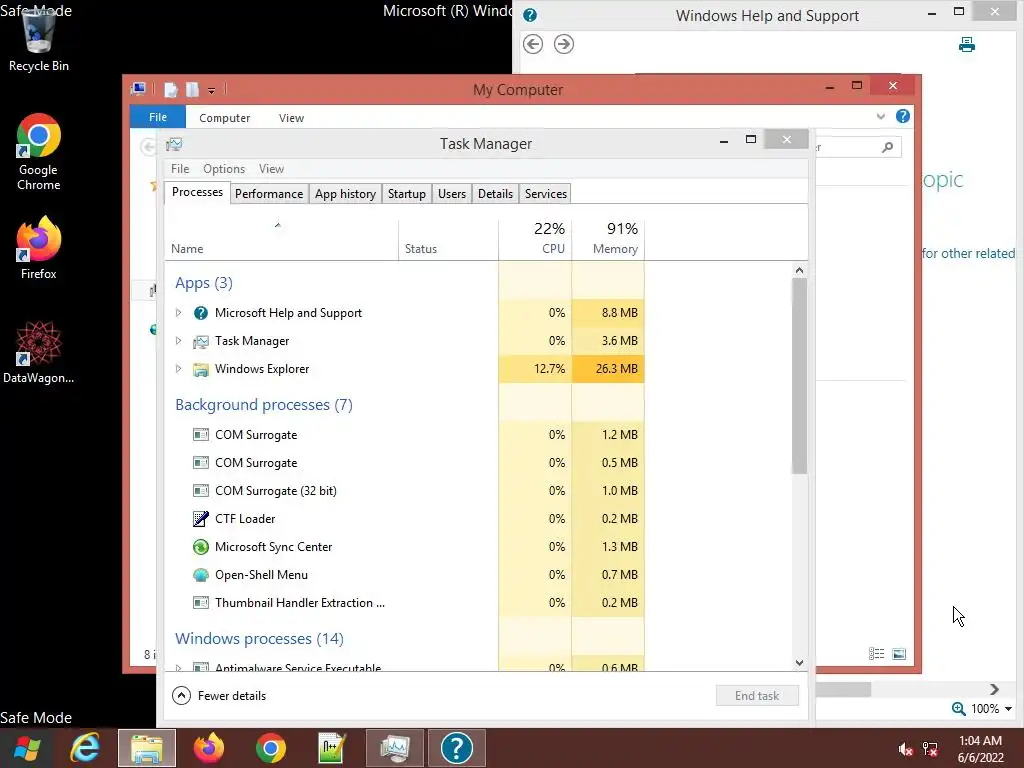Click the Forward arrow in Windows Help and Support
Image resolution: width=1024 pixels, height=768 pixels.
pos(564,44)
